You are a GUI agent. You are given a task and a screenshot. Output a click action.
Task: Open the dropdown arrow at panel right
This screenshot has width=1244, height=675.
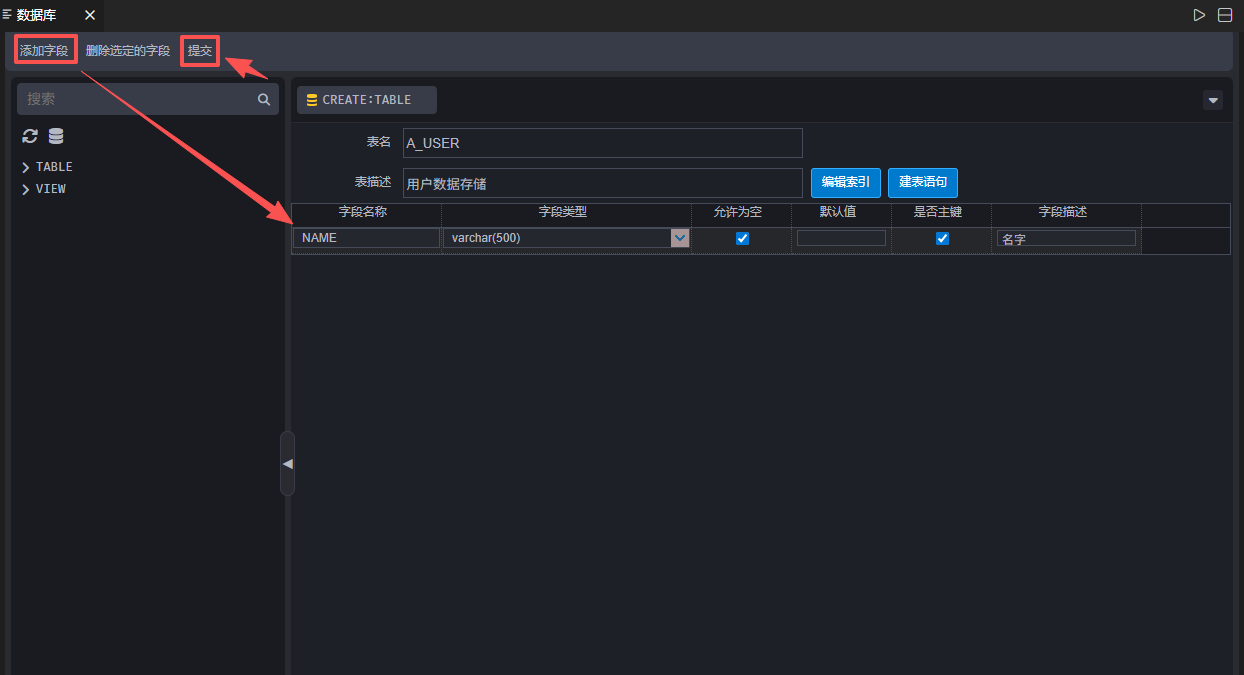(1213, 100)
